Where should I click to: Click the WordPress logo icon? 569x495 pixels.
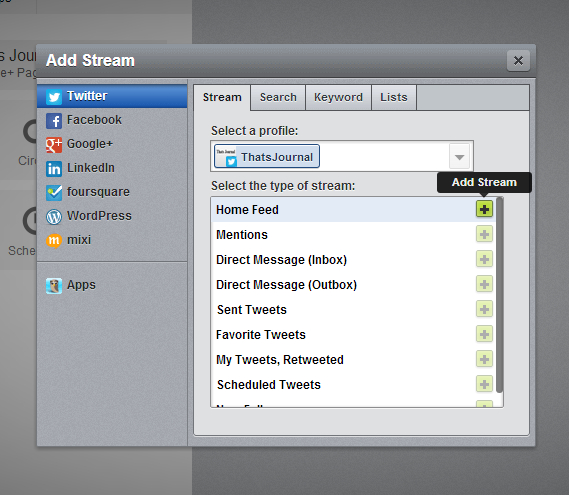[54, 216]
